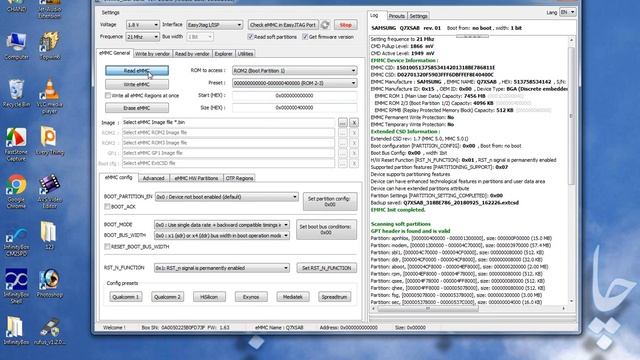This screenshot has width=640, height=360.
Task: Open the Pinouts tab
Action: pos(396,16)
